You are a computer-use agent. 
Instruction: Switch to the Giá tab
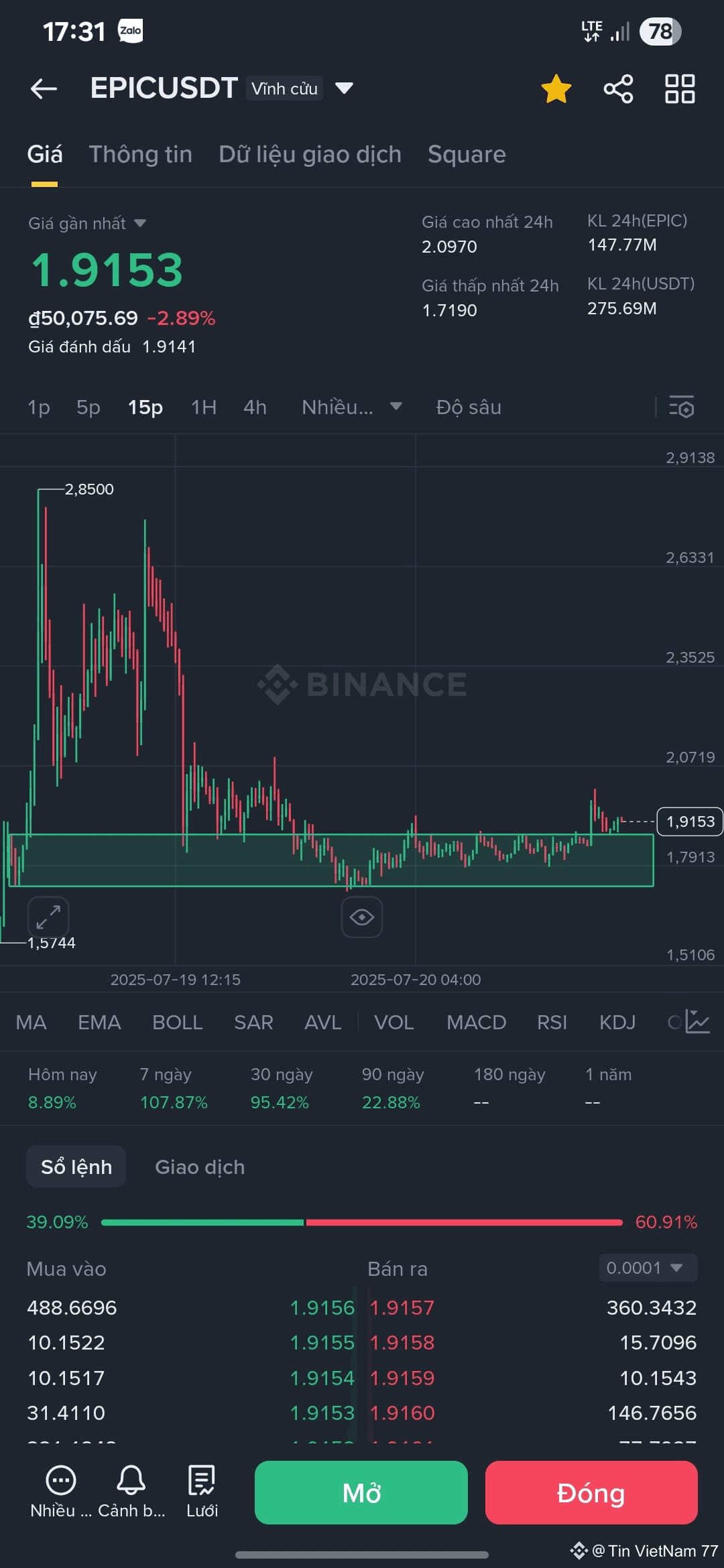coord(44,154)
